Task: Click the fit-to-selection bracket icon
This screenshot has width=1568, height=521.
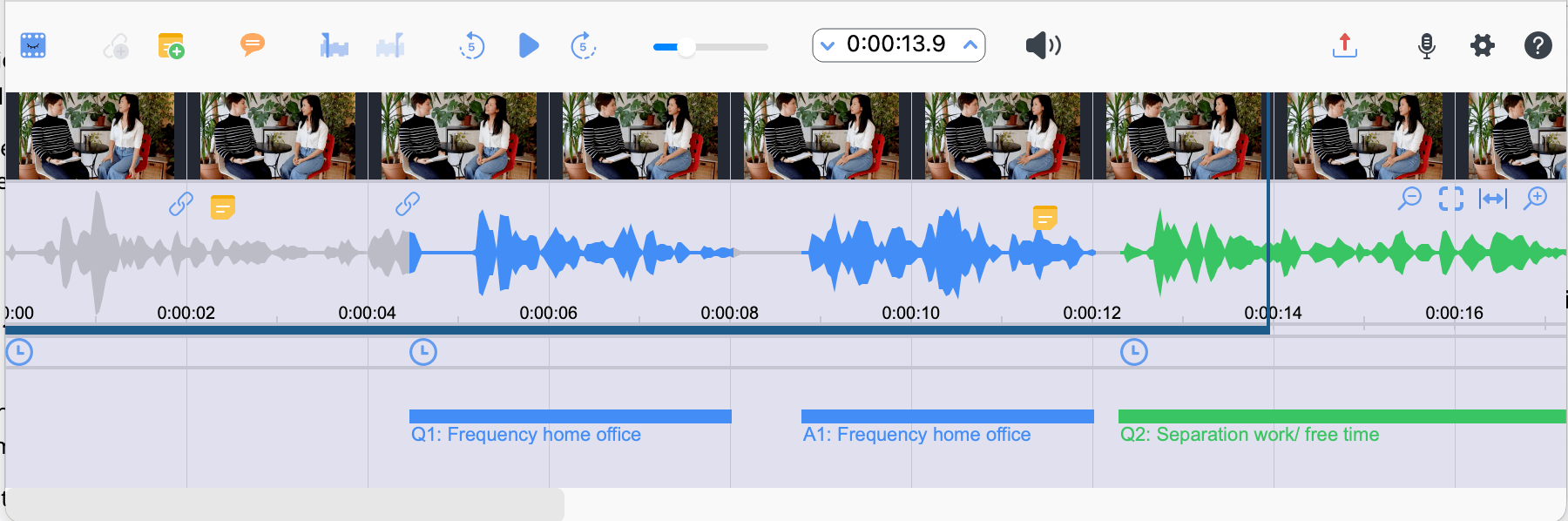Action: 1451,199
